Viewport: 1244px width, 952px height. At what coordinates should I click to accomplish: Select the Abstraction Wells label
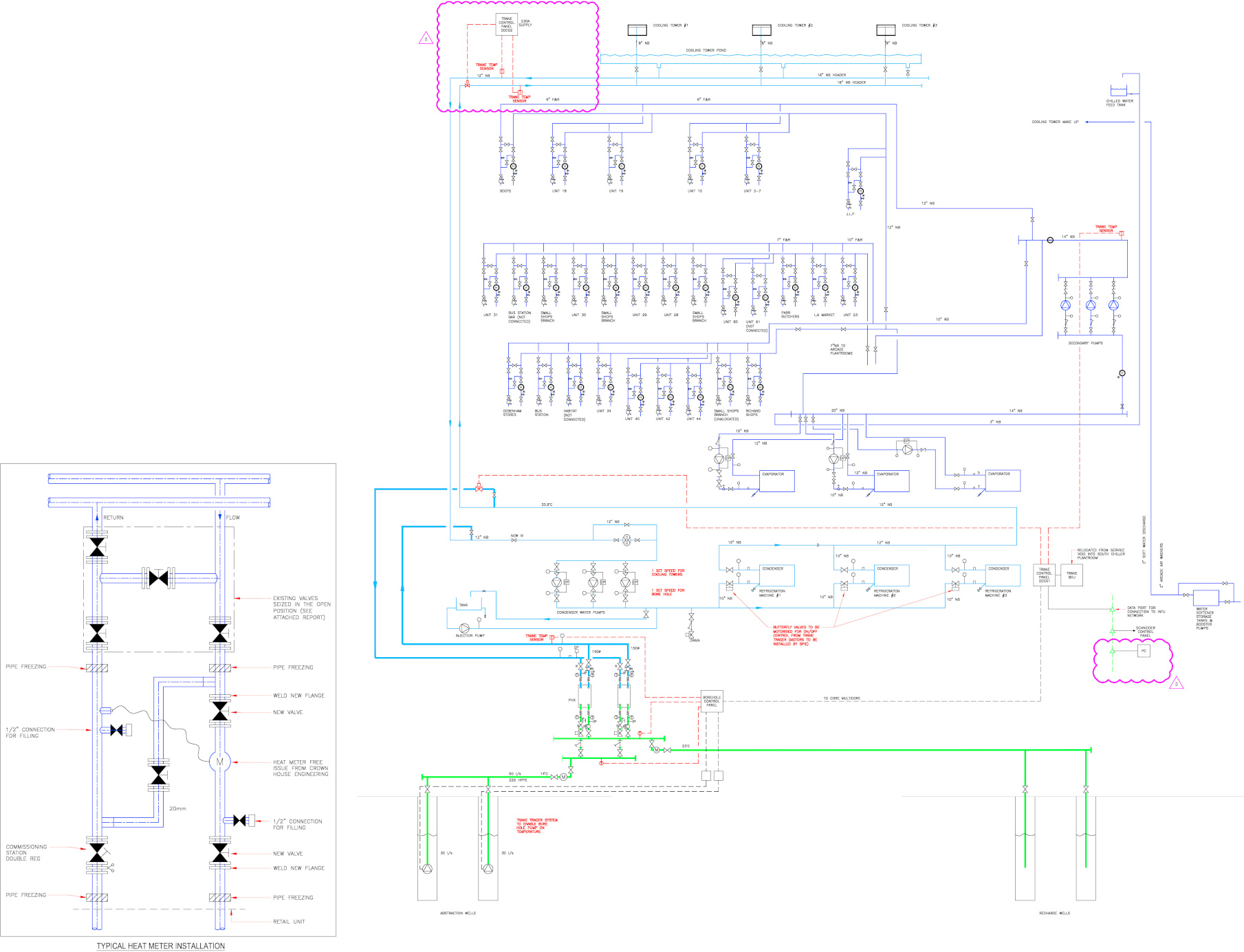pos(457,913)
